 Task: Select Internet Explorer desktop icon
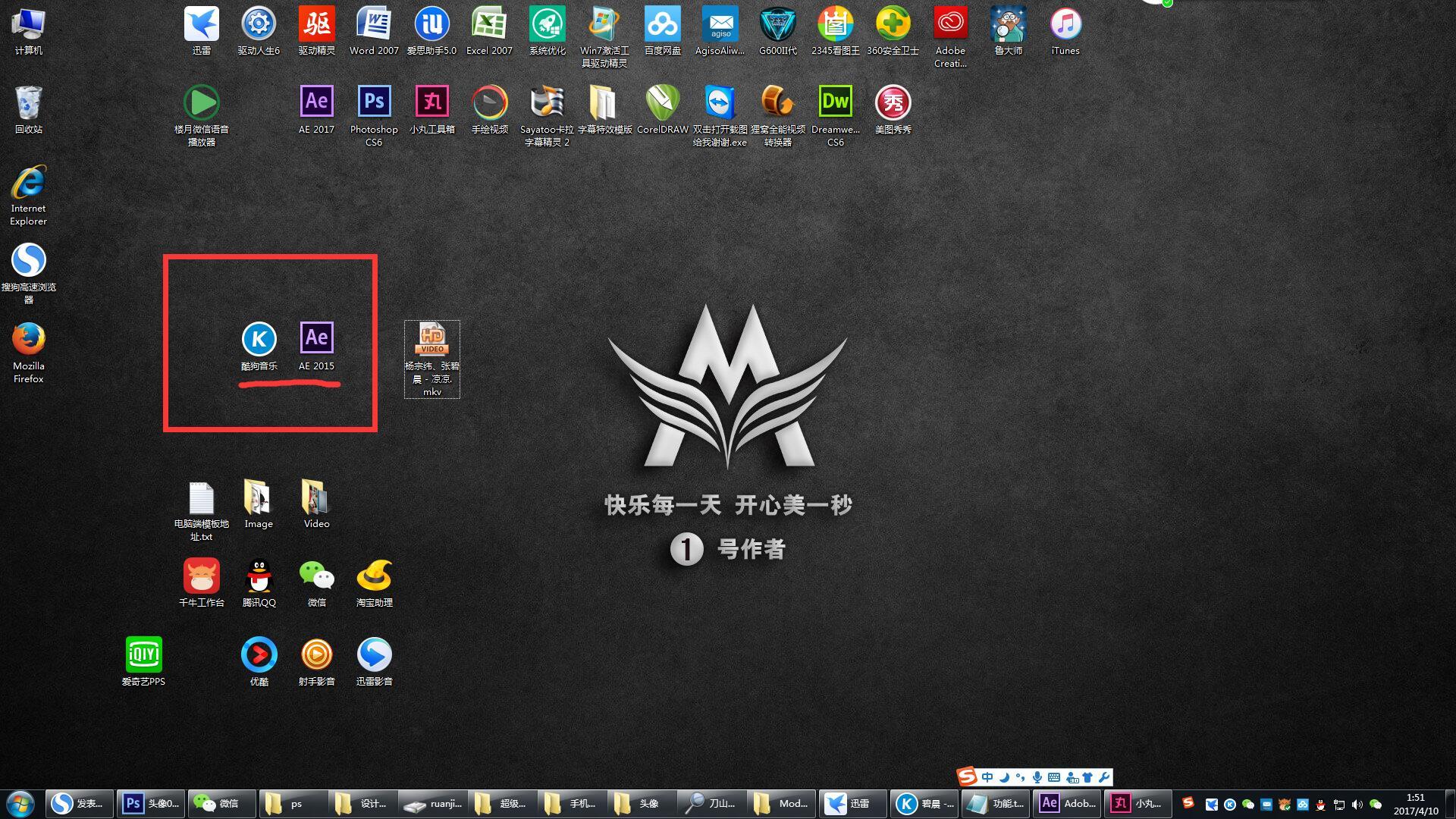pos(28,195)
